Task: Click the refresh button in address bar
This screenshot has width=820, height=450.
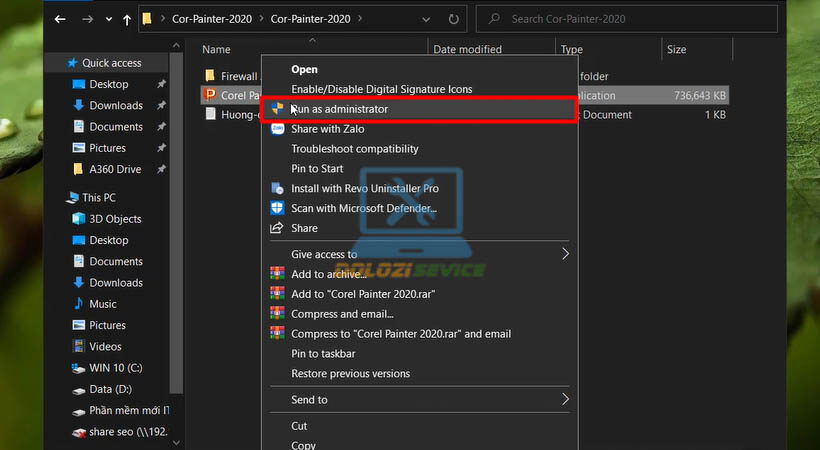Action: click(455, 19)
